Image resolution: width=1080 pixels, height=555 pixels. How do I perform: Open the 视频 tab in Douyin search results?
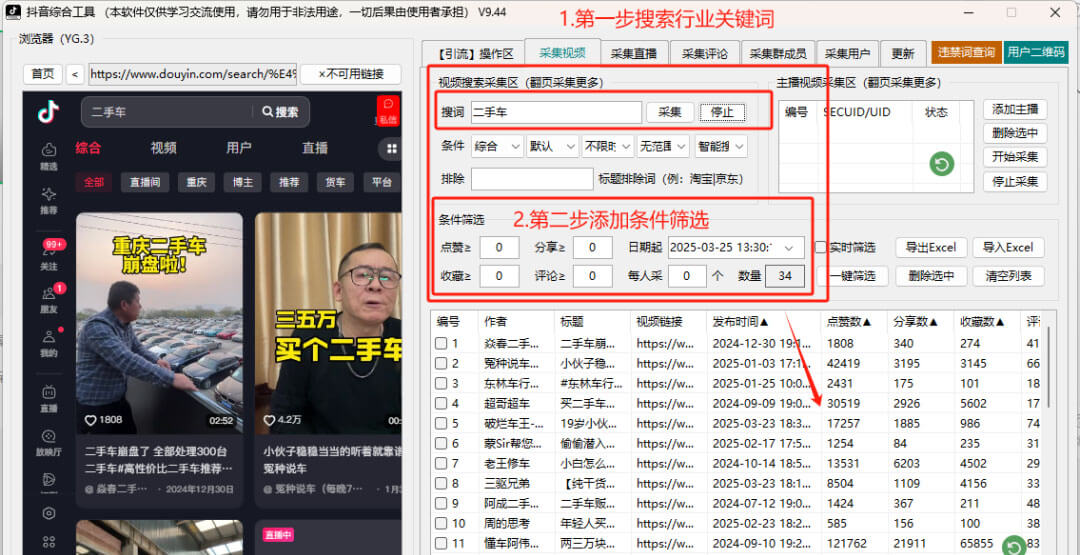(x=163, y=148)
